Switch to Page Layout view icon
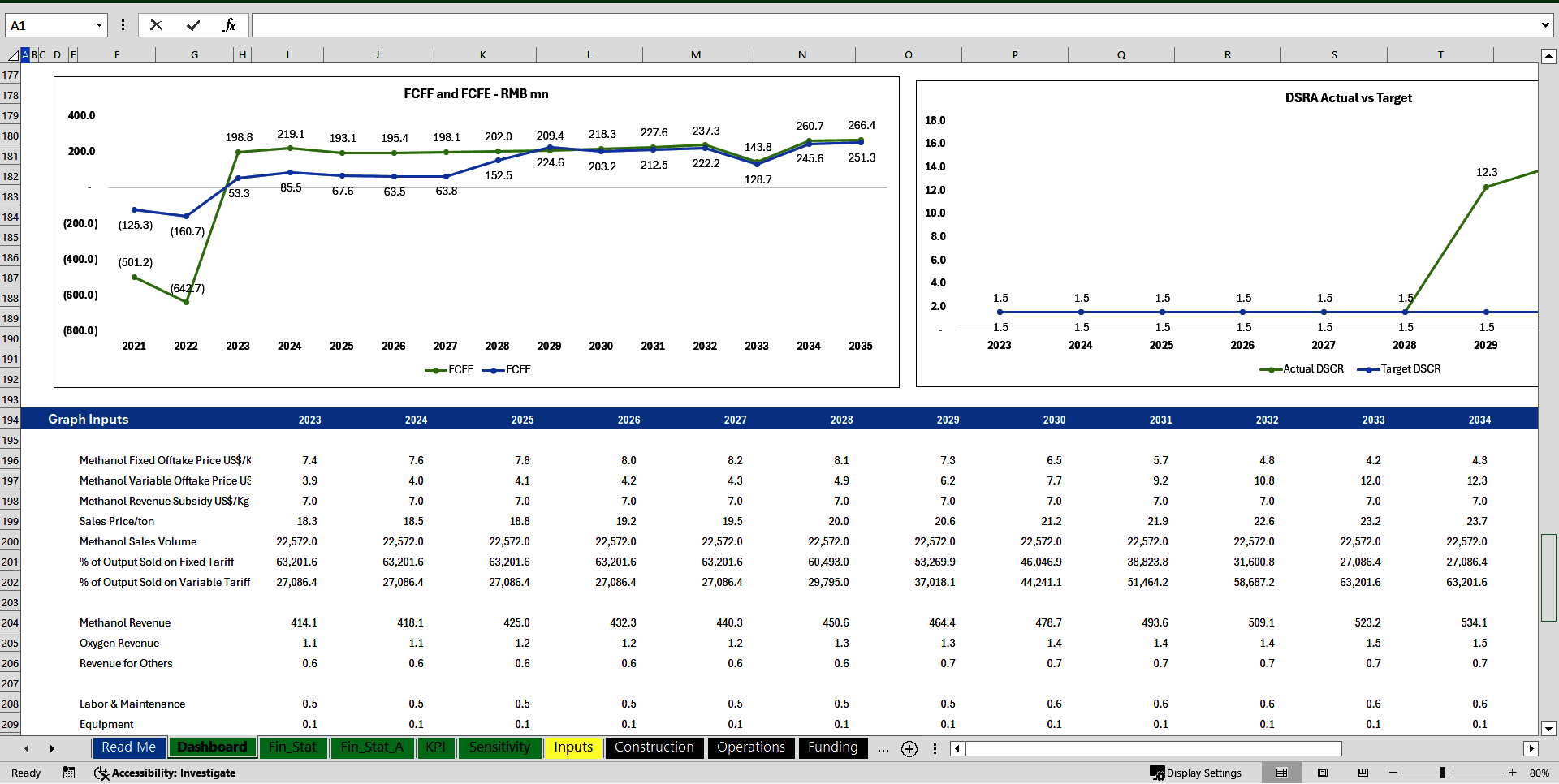 click(x=1322, y=773)
